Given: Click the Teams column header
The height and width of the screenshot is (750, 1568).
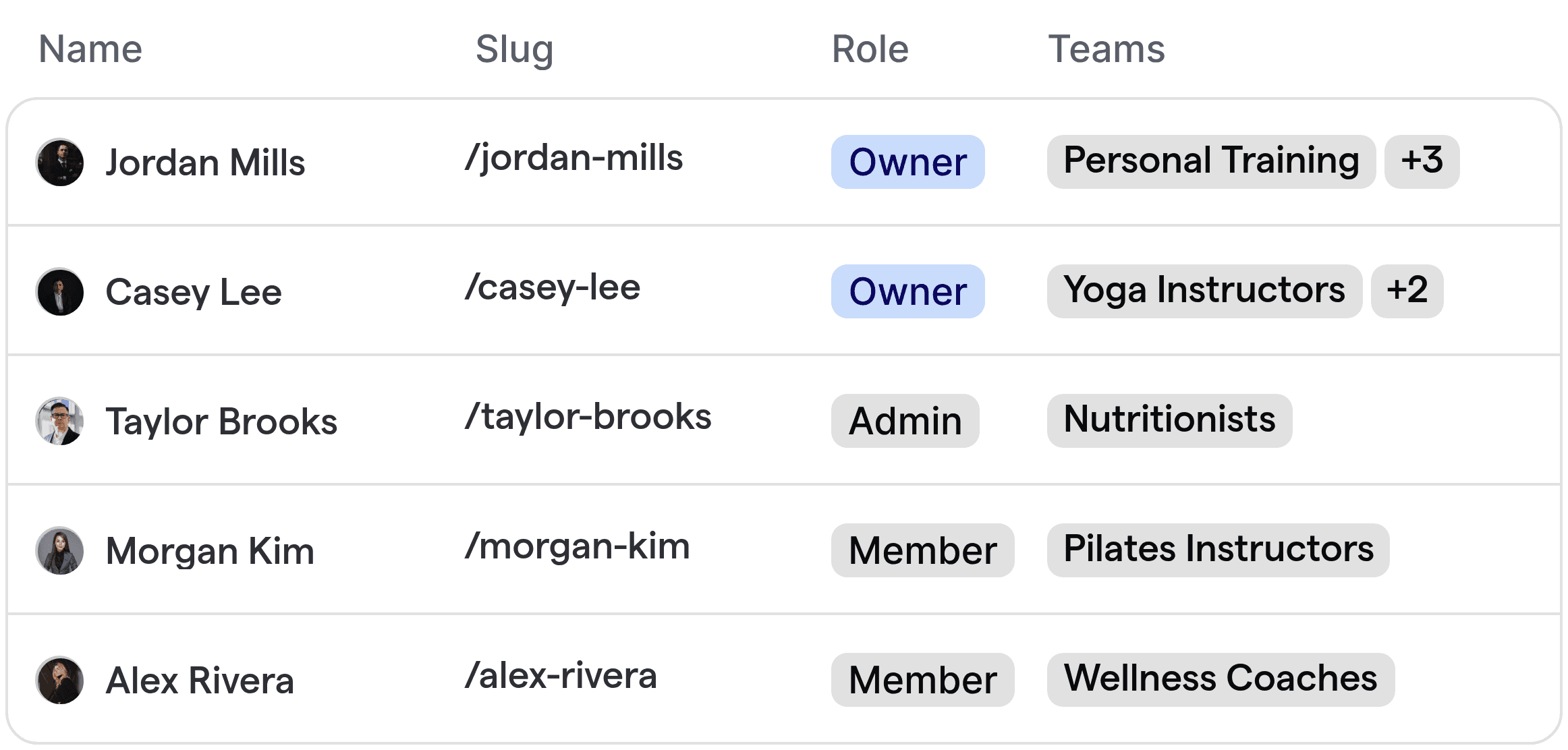Looking at the screenshot, I should tap(1106, 49).
